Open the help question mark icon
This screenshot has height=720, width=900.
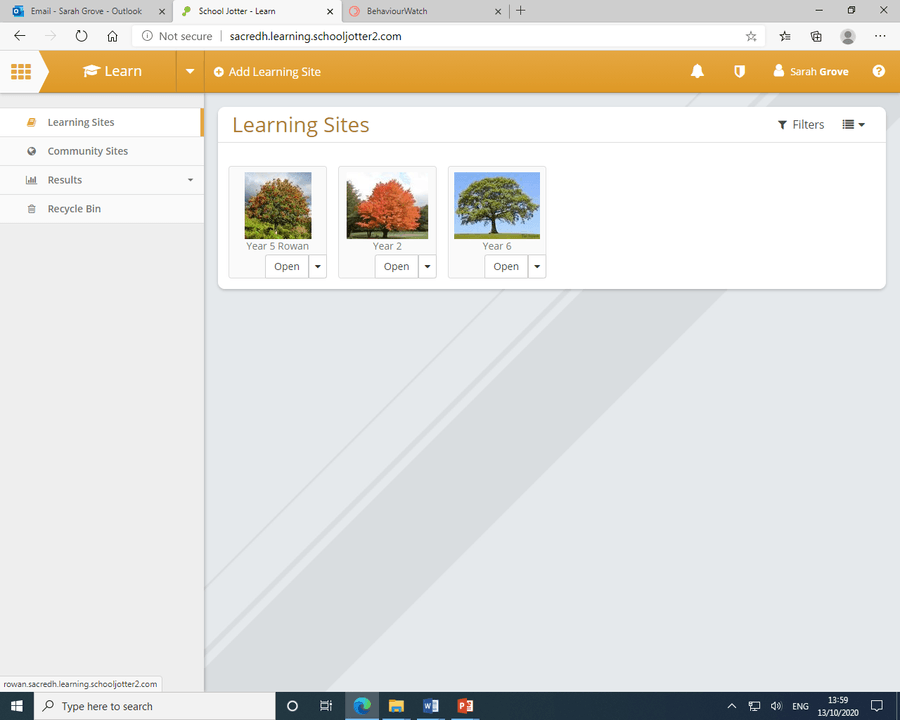878,71
